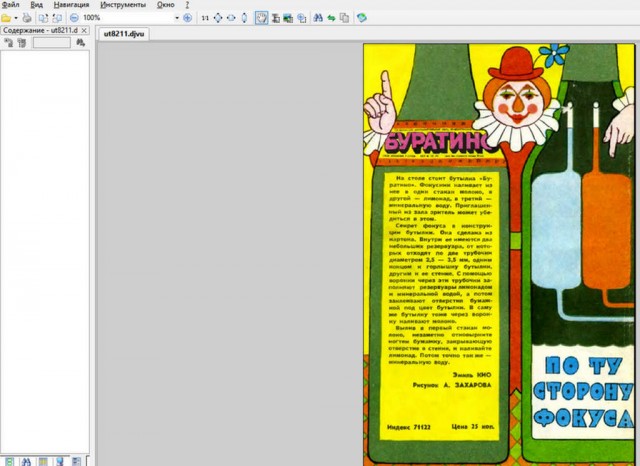This screenshot has height=466, width=640.
Task: Open the Навигация menu
Action: pyautogui.click(x=71, y=5)
